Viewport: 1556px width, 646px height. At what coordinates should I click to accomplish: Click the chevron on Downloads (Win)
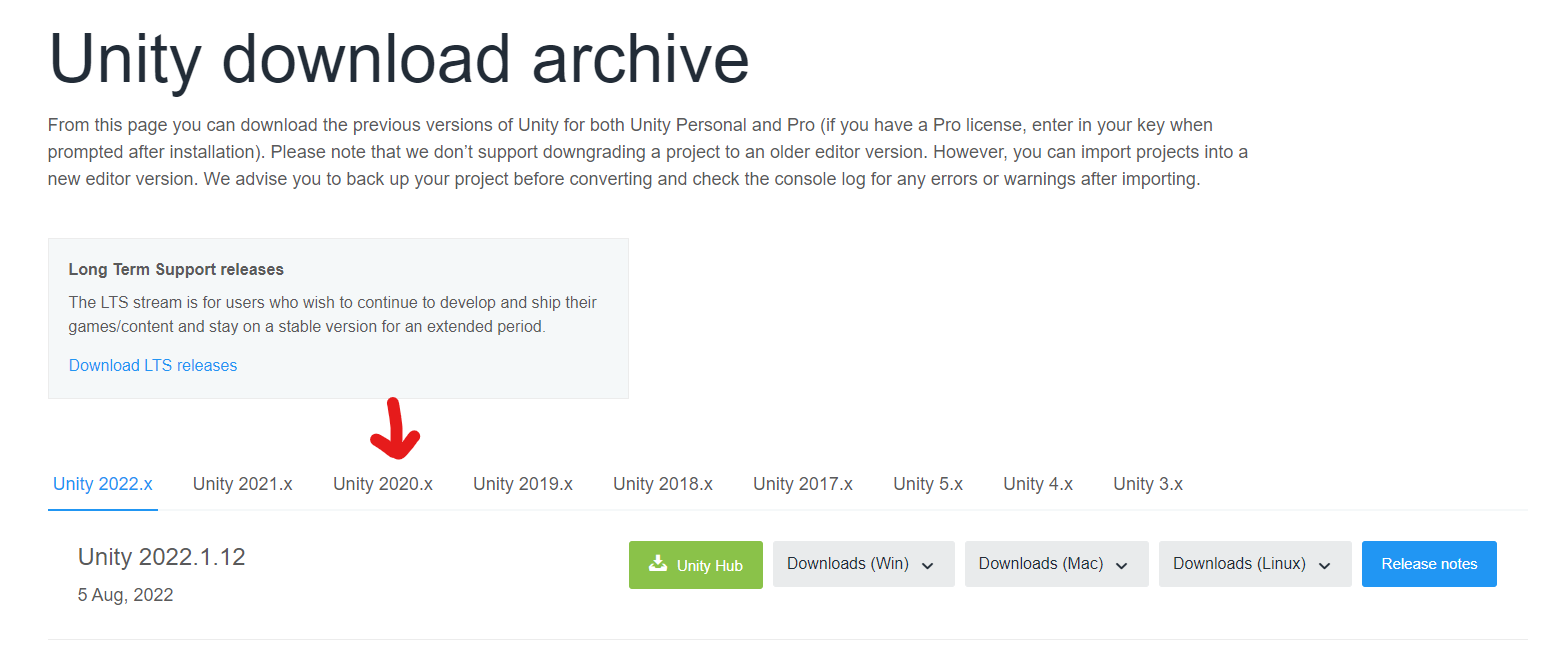point(927,565)
